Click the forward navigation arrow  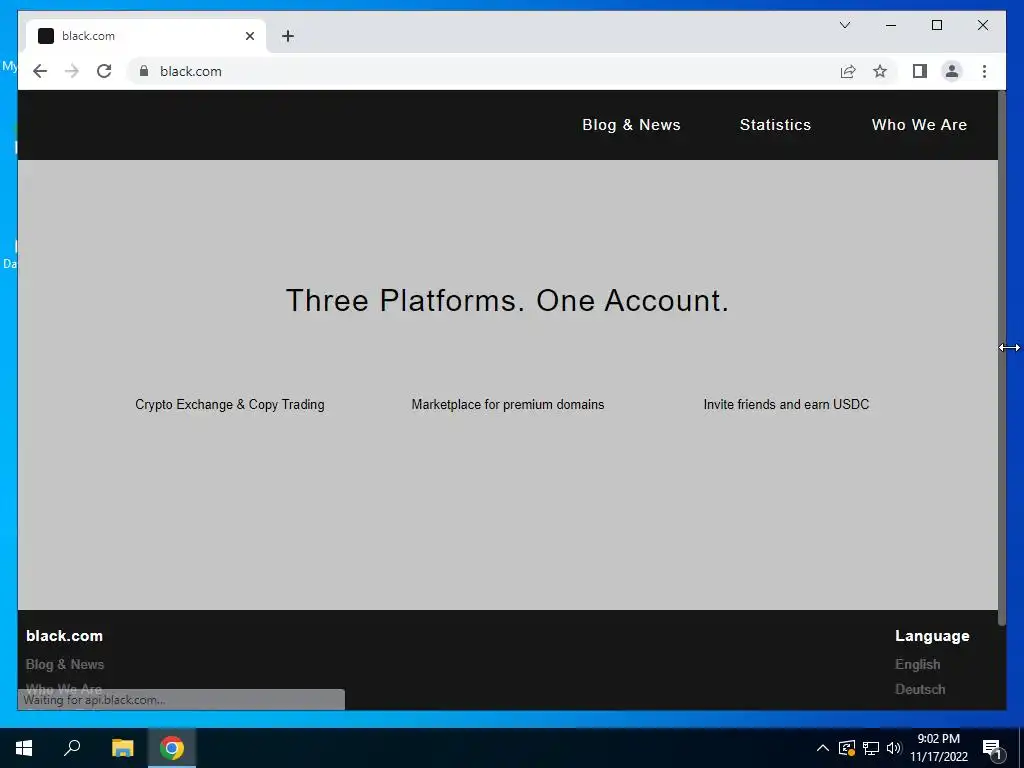[x=72, y=71]
